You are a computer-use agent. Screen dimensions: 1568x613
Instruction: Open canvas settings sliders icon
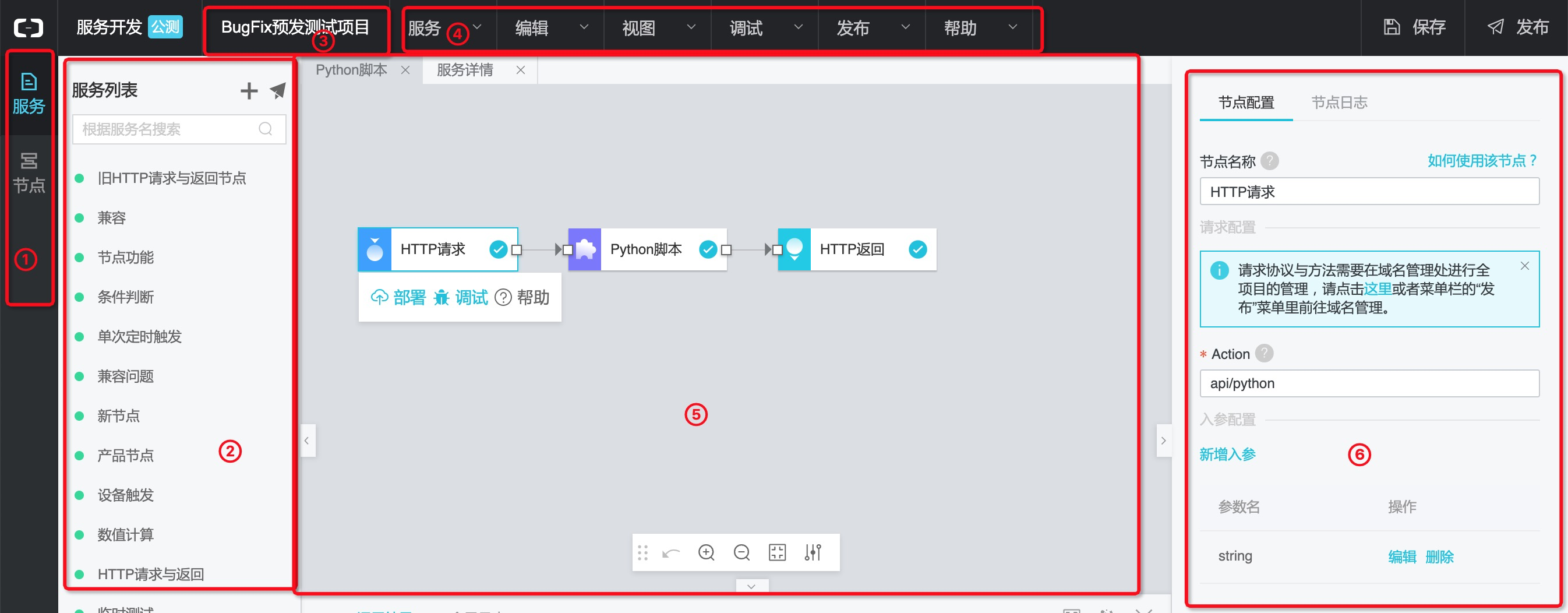813,553
